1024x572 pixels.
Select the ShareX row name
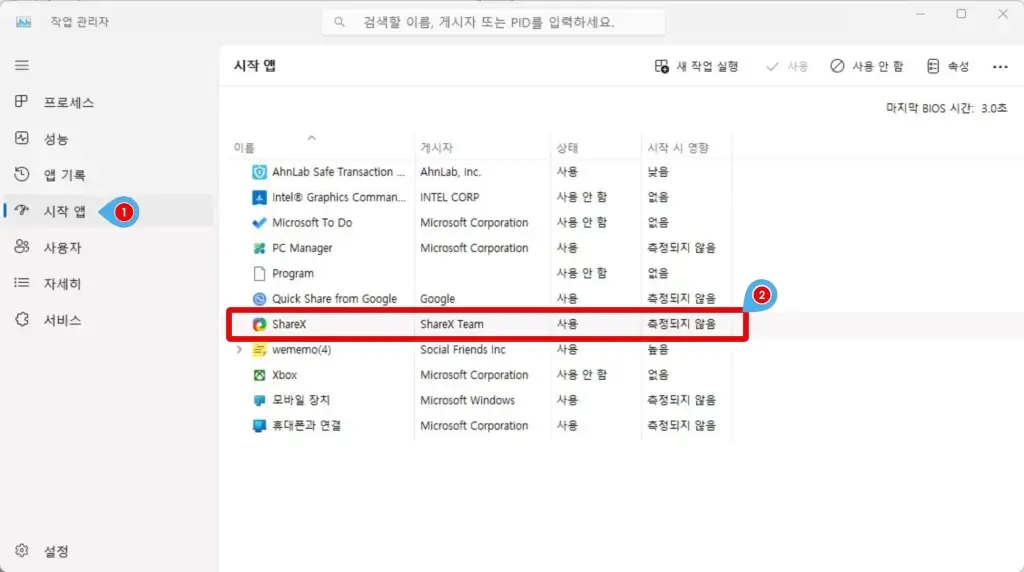point(289,324)
